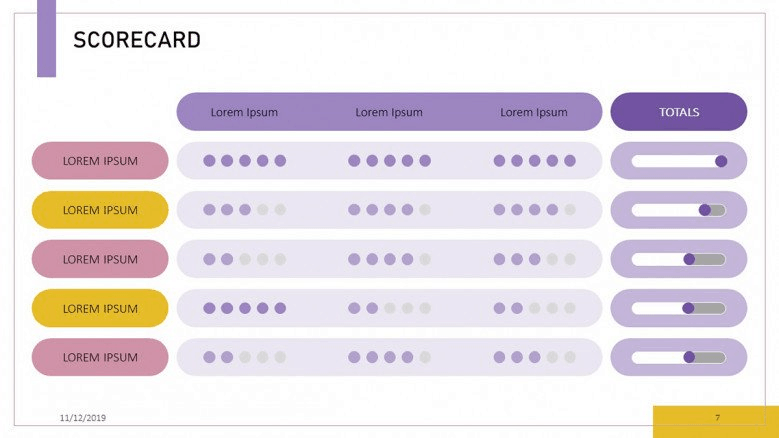Click the second row totals slider knob
Image resolution: width=779 pixels, height=438 pixels.
(704, 210)
